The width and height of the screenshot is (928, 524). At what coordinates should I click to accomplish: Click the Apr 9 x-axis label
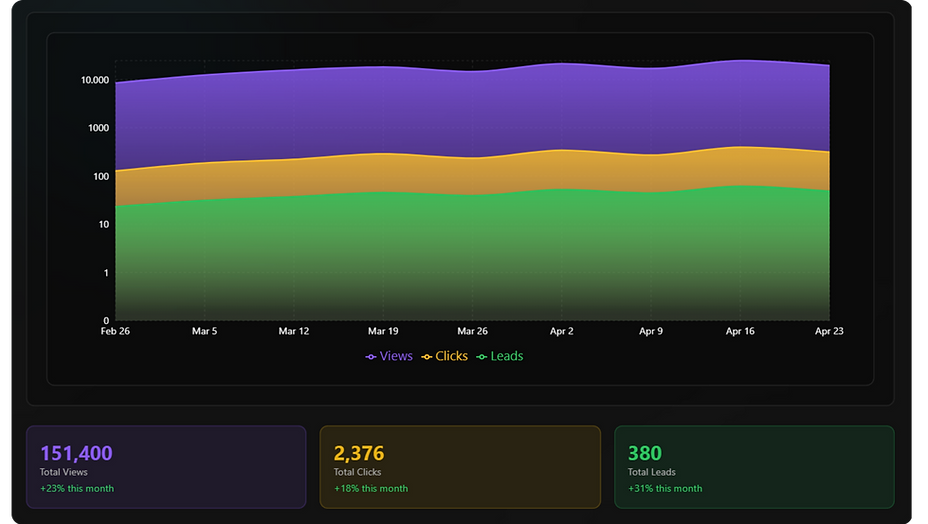point(651,331)
